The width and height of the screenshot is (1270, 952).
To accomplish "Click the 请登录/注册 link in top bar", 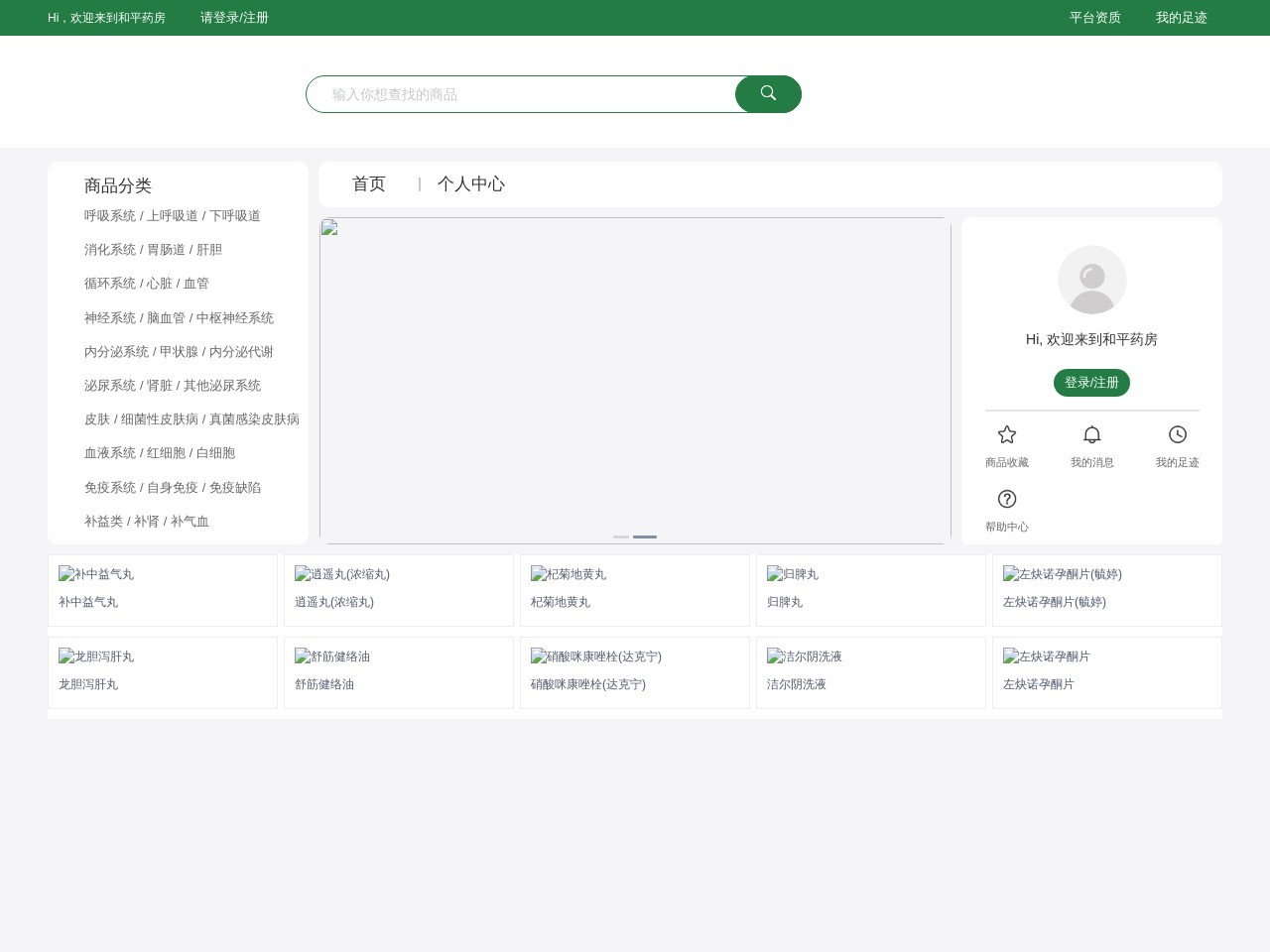I will [234, 17].
